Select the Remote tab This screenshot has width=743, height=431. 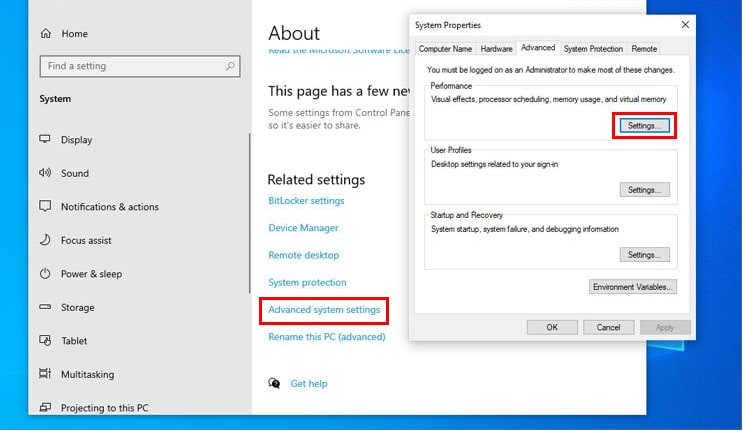click(644, 48)
